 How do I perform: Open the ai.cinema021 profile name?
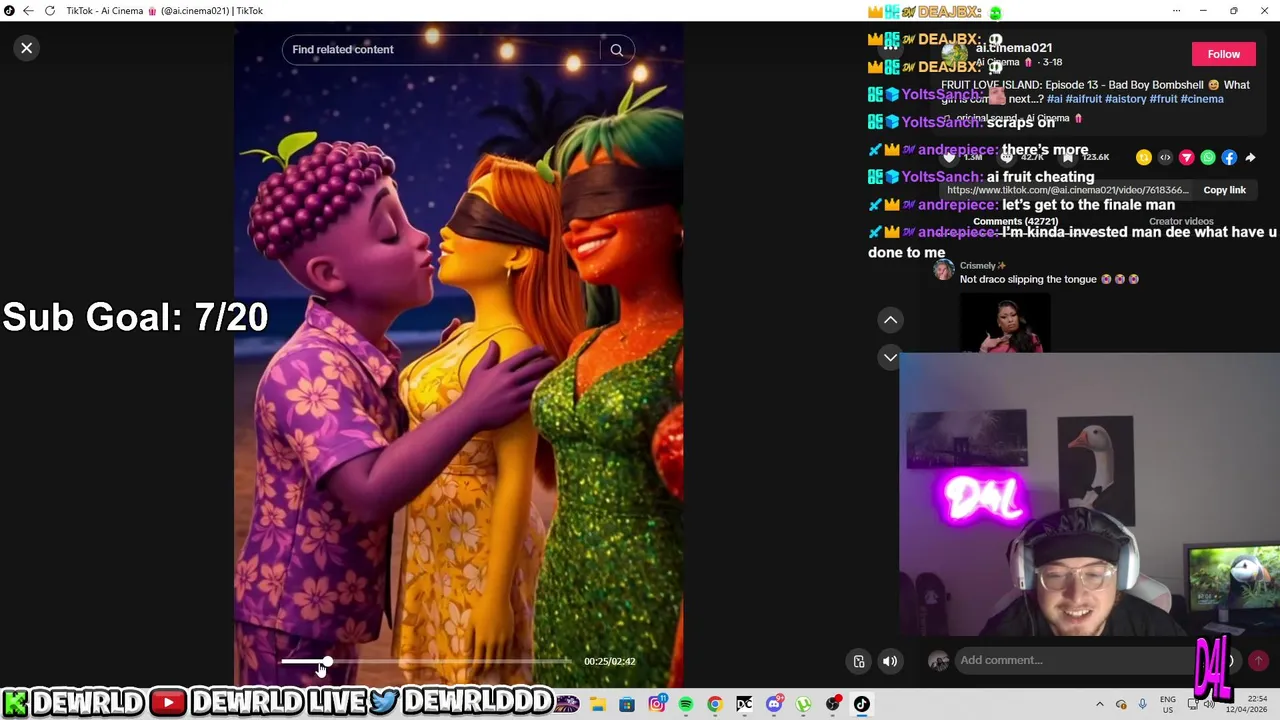click(x=1014, y=48)
